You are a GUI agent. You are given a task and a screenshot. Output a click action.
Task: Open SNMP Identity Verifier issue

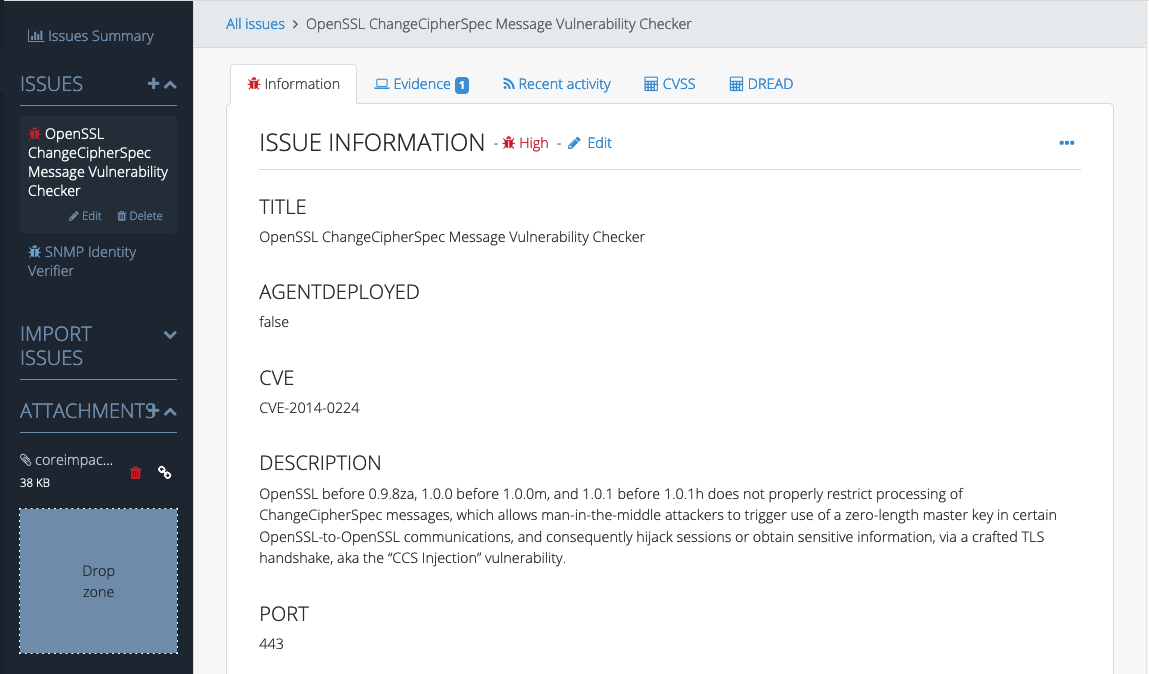pyautogui.click(x=82, y=262)
